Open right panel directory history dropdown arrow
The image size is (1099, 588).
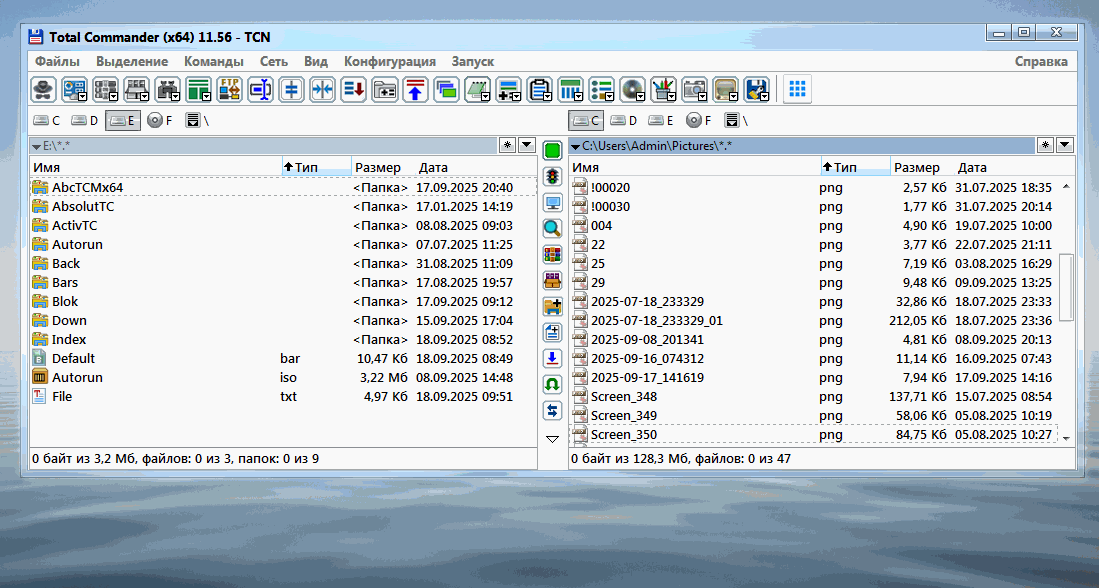coord(1065,145)
